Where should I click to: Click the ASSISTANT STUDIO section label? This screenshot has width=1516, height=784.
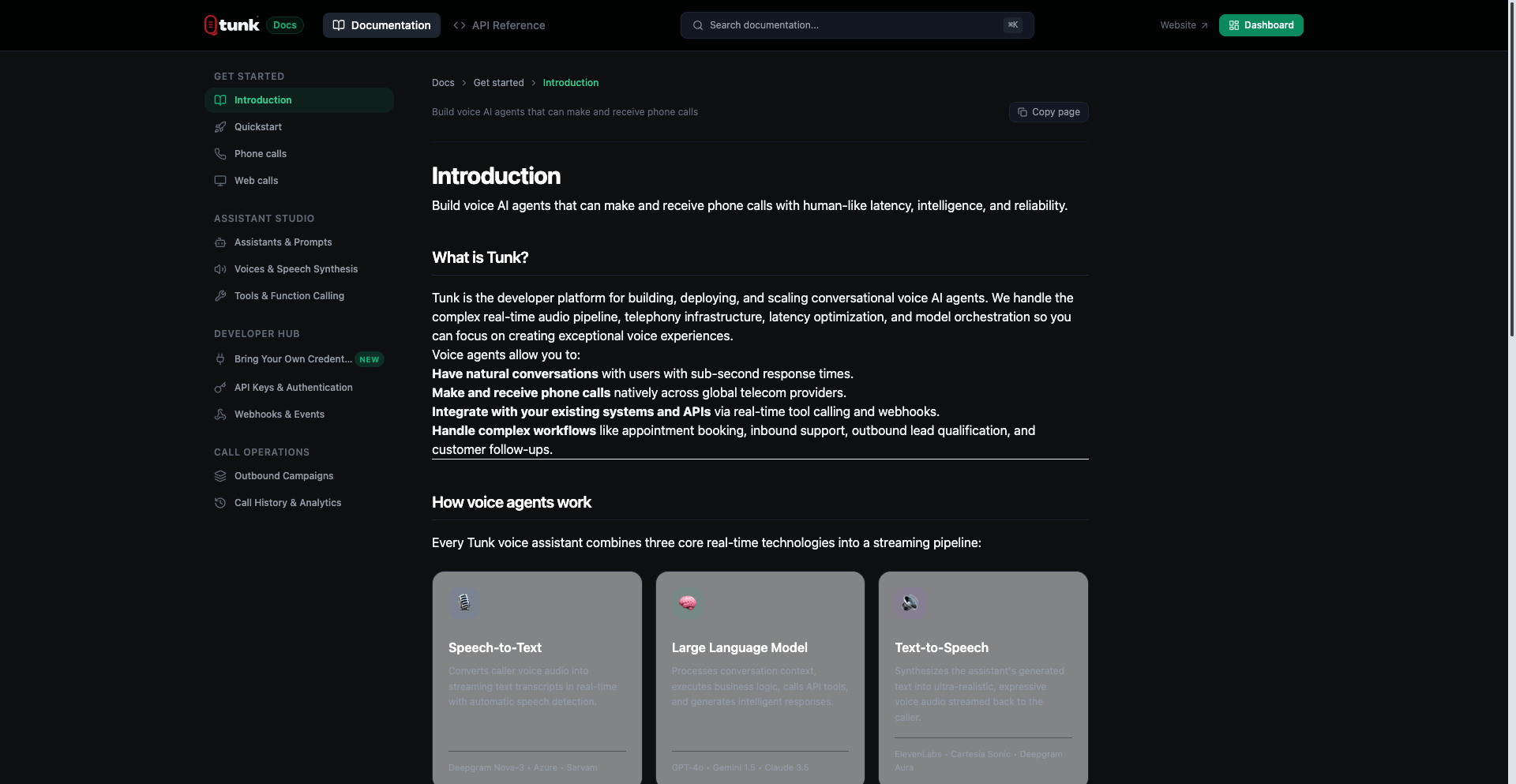[265, 219]
